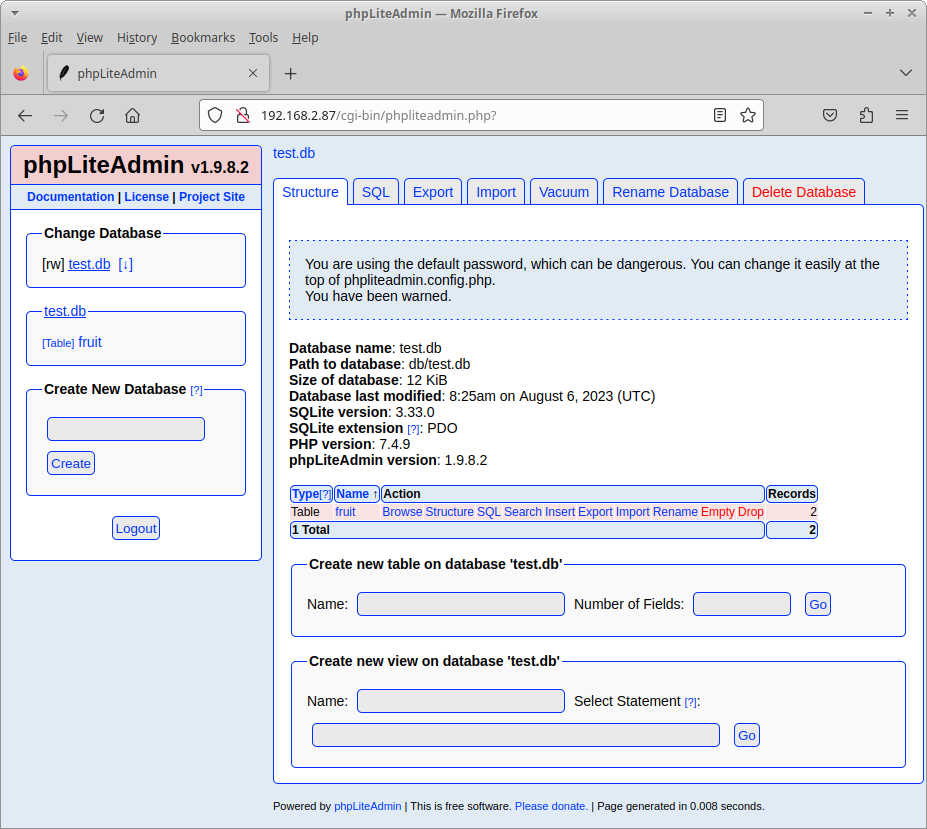Viewport: 927px width, 829px height.
Task: Click Drop link for fruit table
Action: tap(750, 512)
